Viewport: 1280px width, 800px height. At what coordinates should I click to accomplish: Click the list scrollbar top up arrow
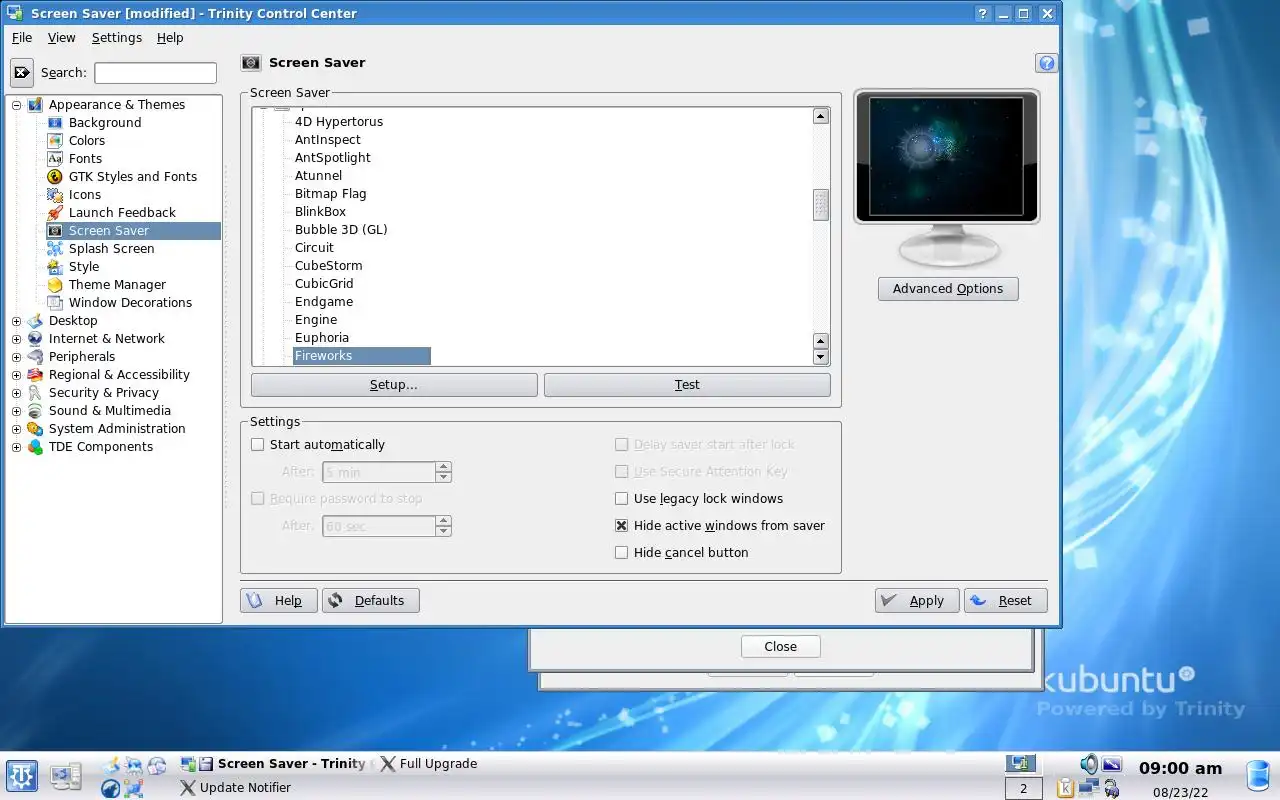pyautogui.click(x=821, y=116)
